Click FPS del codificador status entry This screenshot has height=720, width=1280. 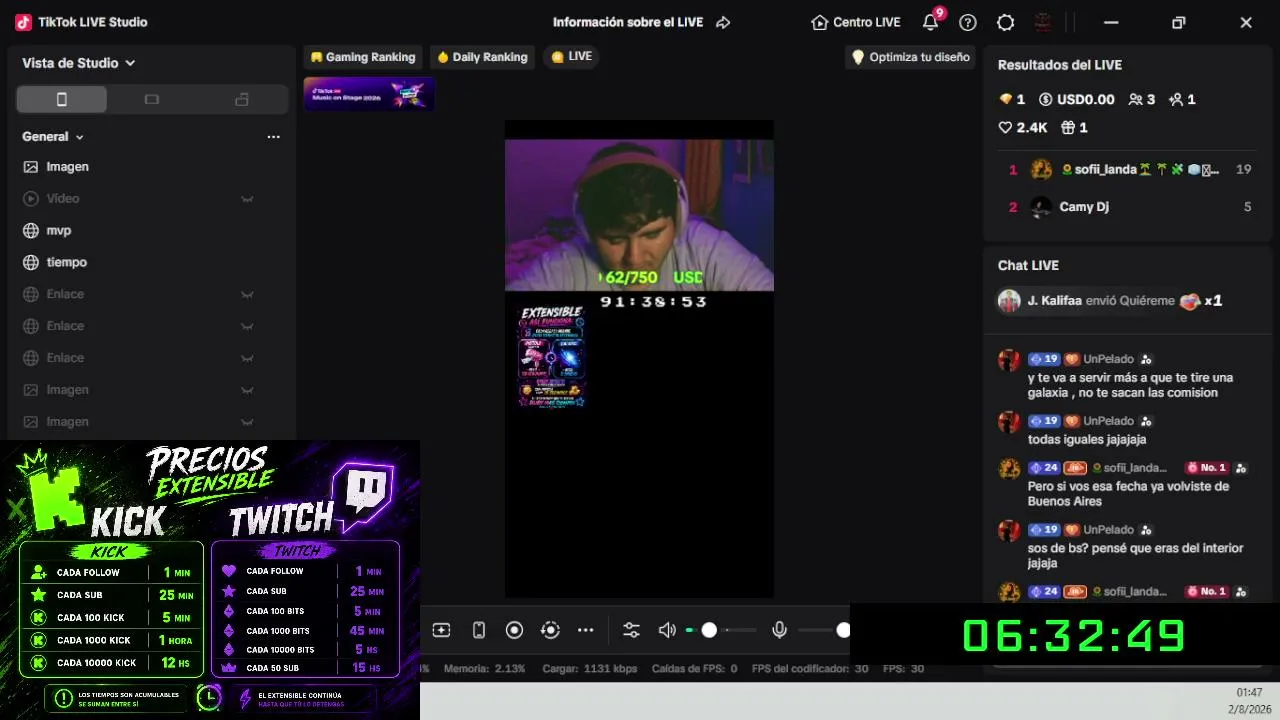click(810, 669)
